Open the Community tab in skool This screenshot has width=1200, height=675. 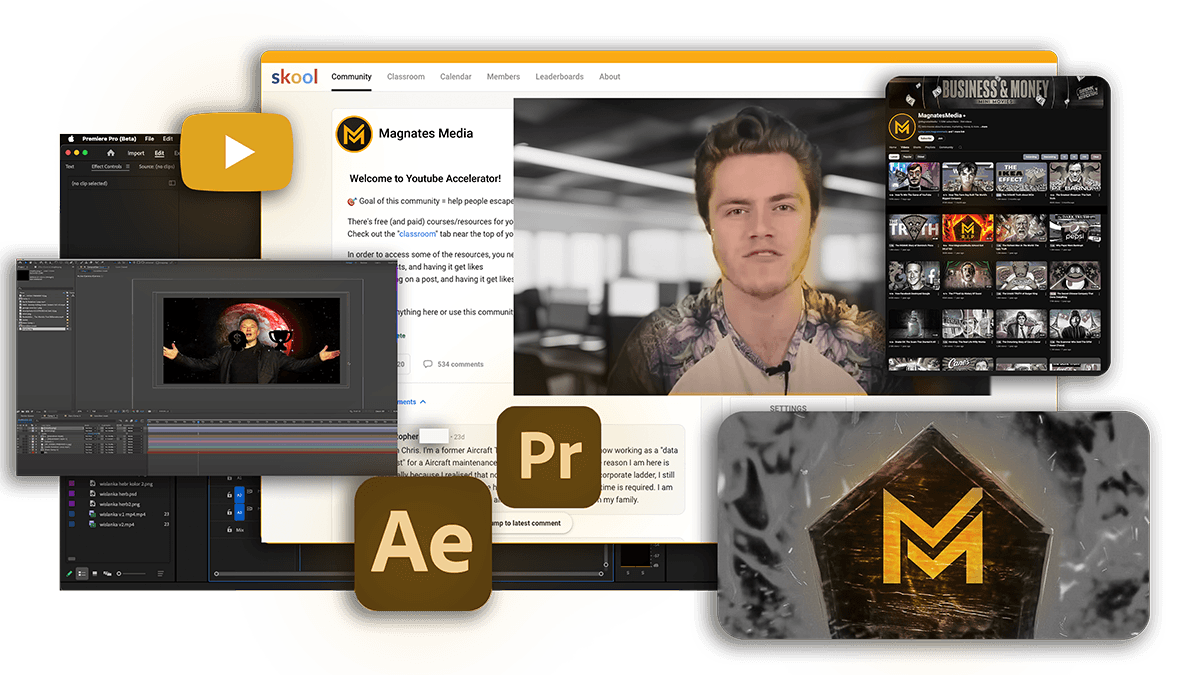coord(351,77)
